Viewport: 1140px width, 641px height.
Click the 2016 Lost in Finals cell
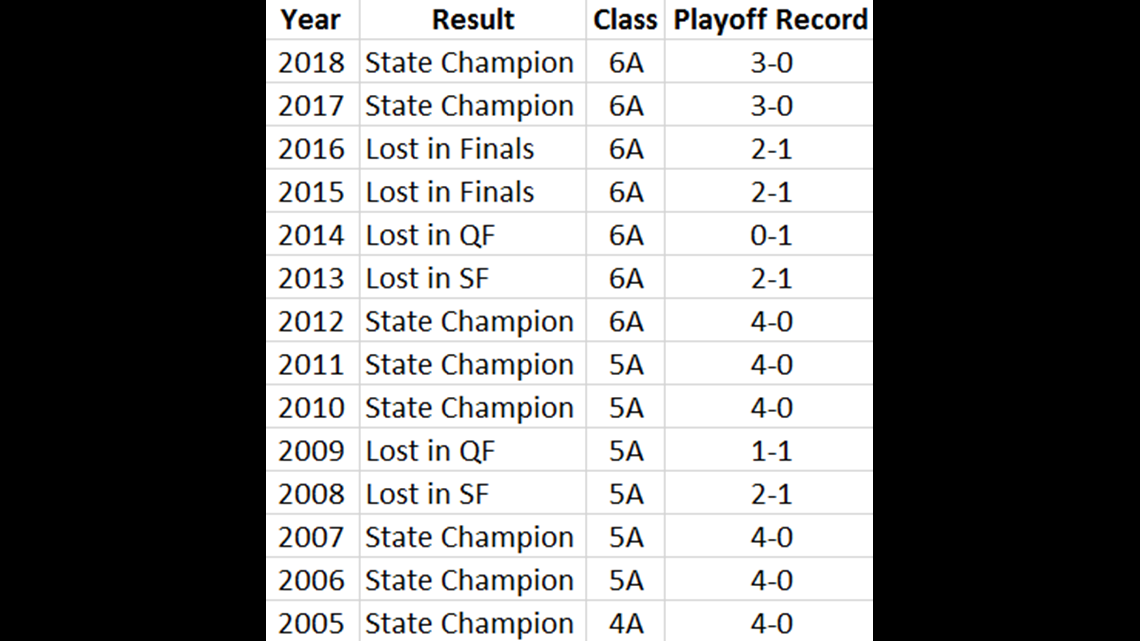pyautogui.click(x=473, y=148)
